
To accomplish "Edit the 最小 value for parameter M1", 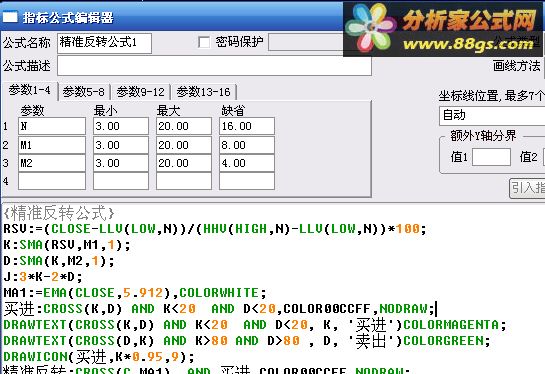I will 121,145.
